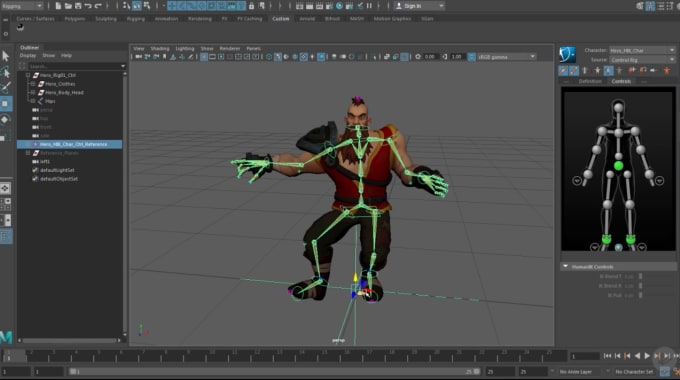The image size is (680, 380).
Task: Toggle the viewport grid display button
Action: 203,57
